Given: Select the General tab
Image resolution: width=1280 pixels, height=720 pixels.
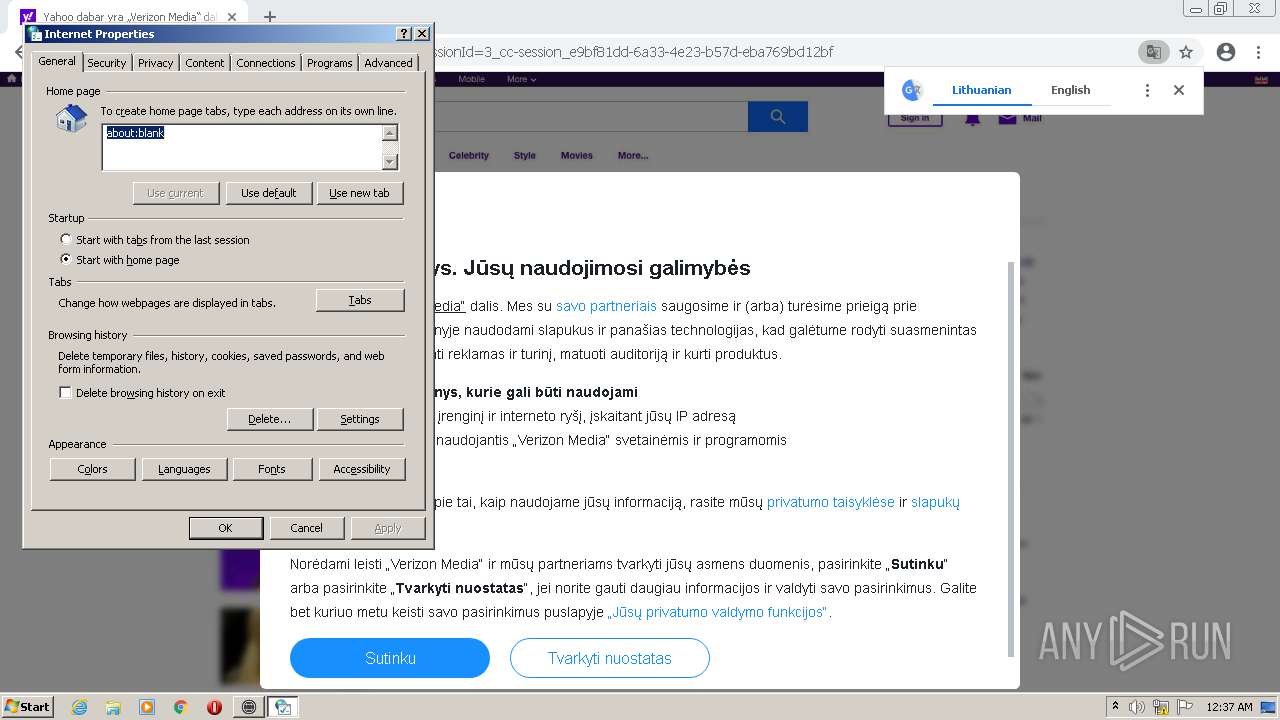Looking at the screenshot, I should [x=57, y=61].
